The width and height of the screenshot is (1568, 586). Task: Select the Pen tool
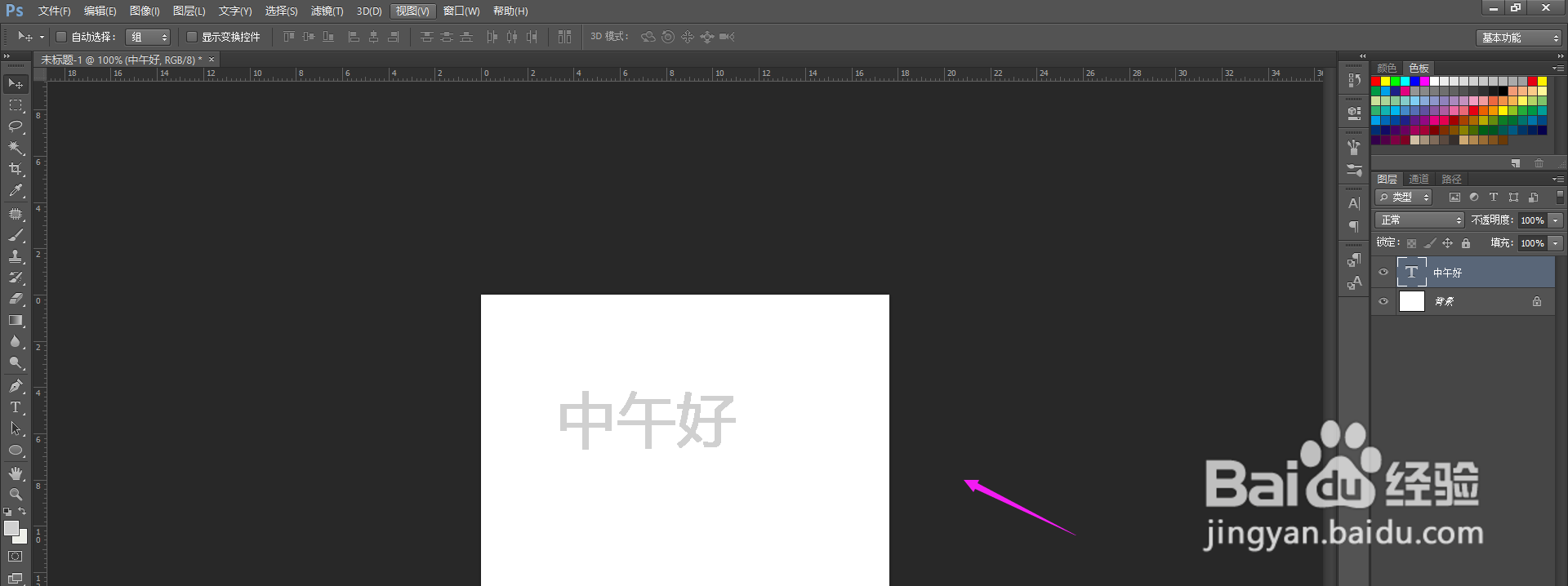pyautogui.click(x=16, y=386)
